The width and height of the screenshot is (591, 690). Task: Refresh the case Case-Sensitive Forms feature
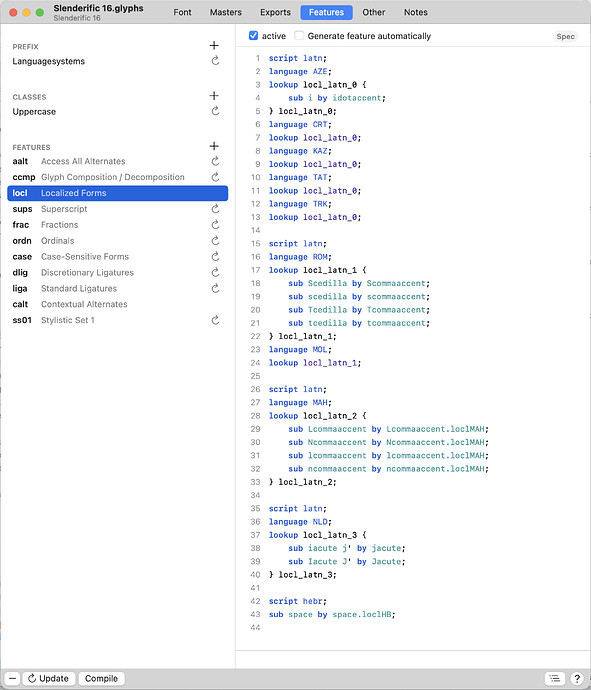pyautogui.click(x=215, y=256)
